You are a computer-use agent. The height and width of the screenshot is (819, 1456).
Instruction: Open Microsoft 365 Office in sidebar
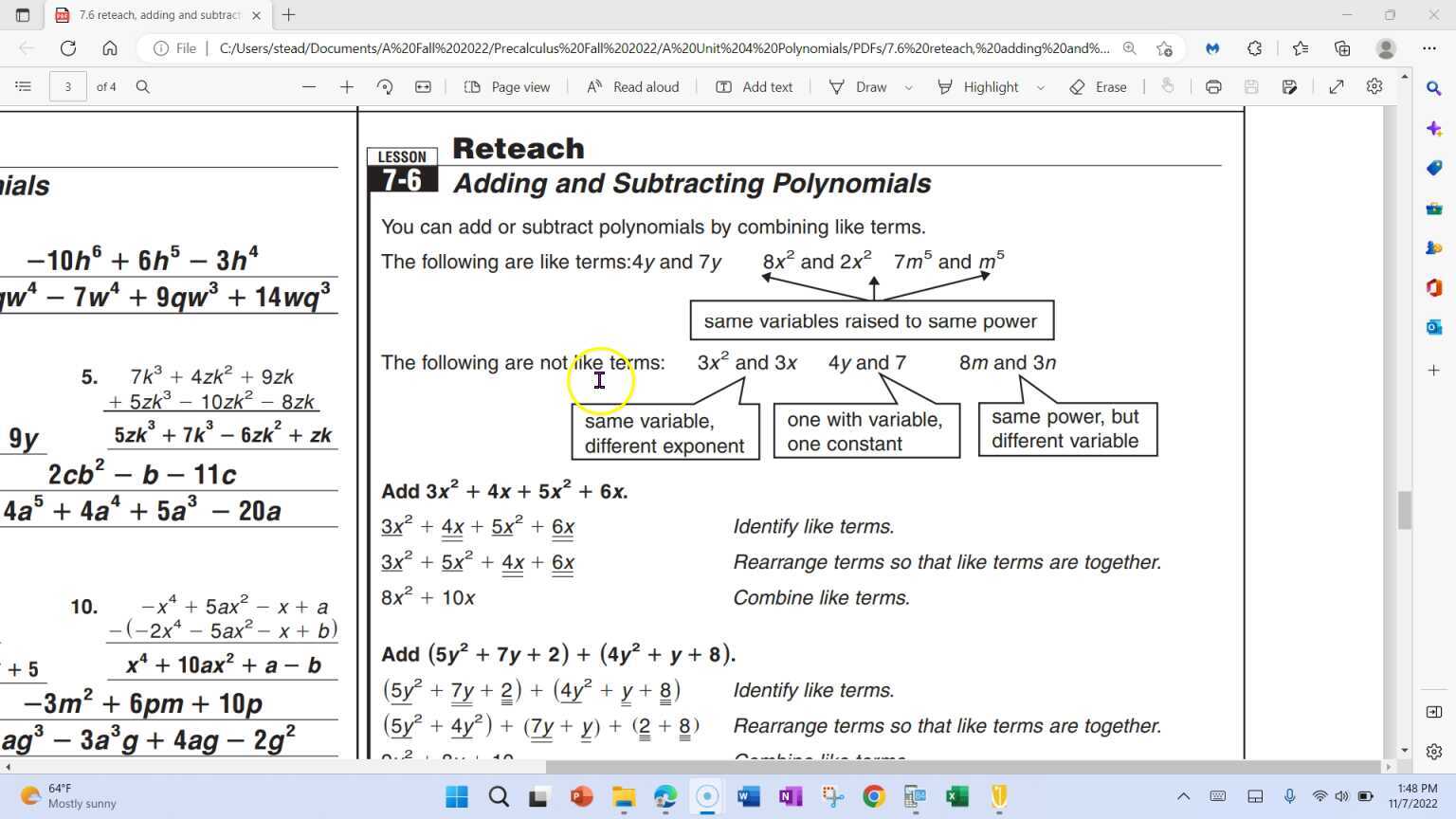(1434, 287)
